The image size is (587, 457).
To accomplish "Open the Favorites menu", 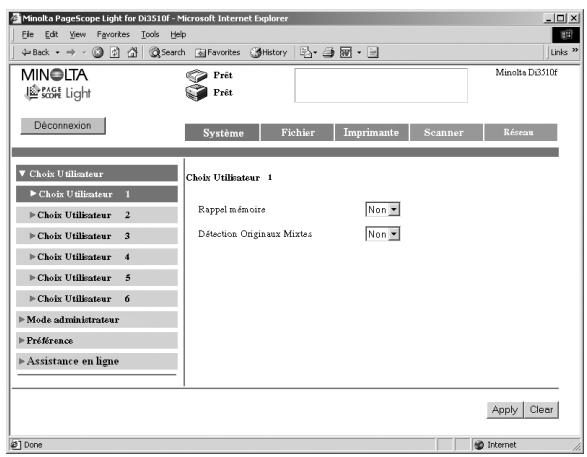I will [113, 34].
